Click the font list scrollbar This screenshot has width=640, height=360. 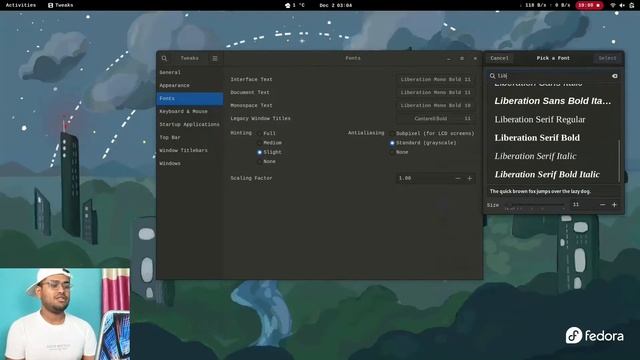(x=619, y=161)
